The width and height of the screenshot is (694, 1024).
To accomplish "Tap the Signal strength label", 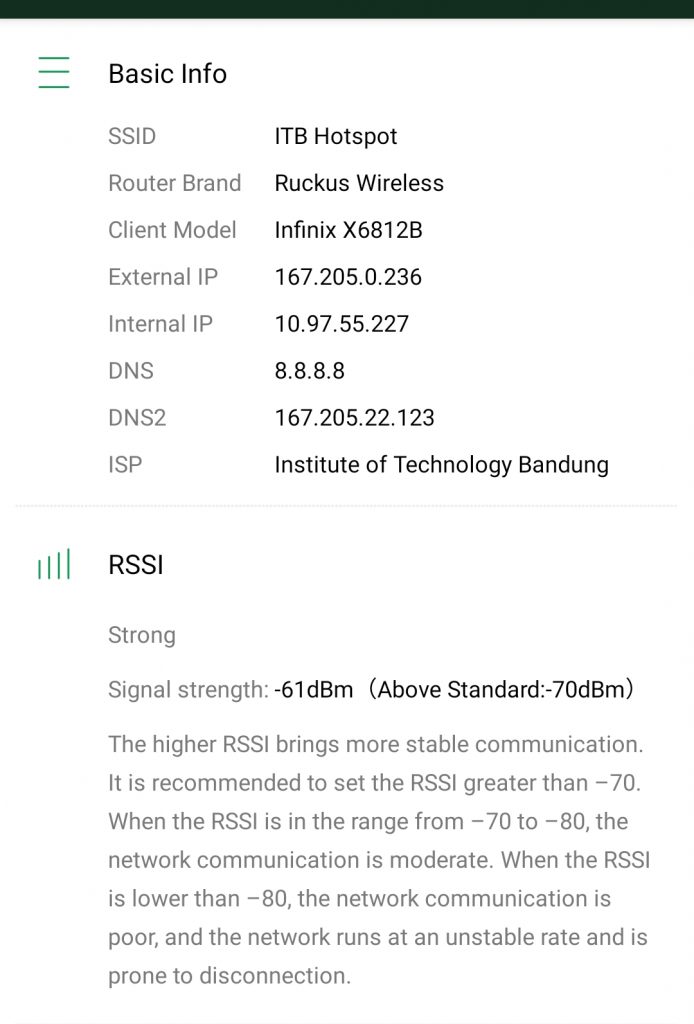I will (188, 690).
